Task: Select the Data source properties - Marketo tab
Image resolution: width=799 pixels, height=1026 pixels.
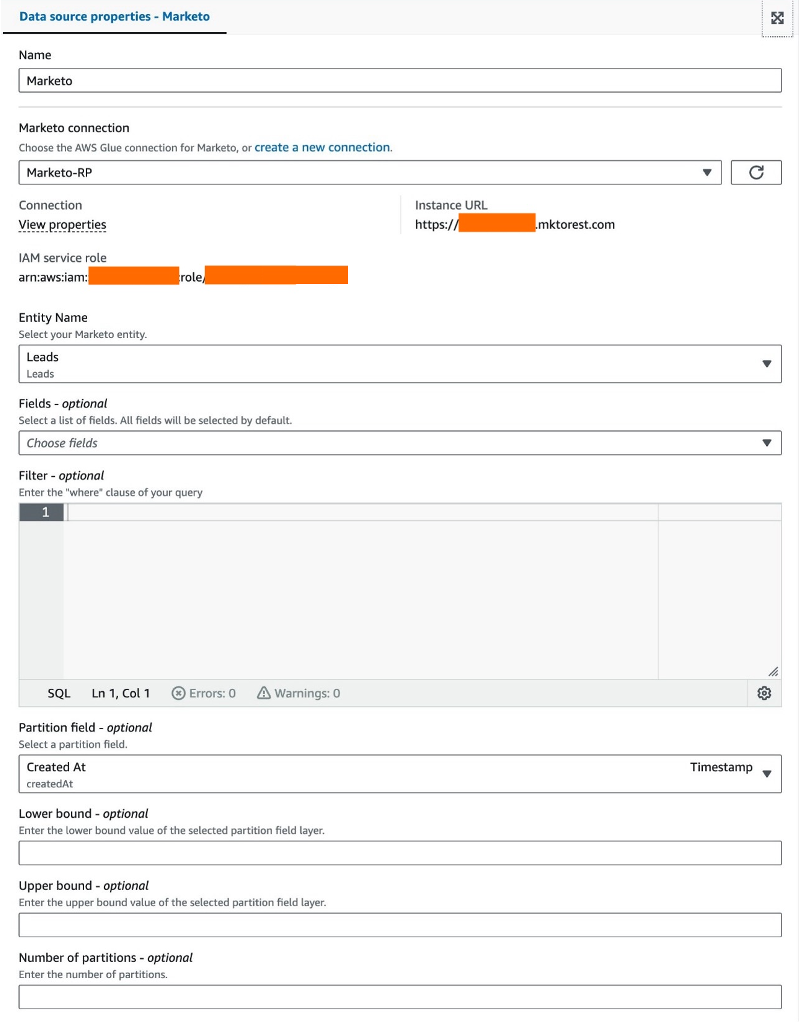Action: pos(115,16)
